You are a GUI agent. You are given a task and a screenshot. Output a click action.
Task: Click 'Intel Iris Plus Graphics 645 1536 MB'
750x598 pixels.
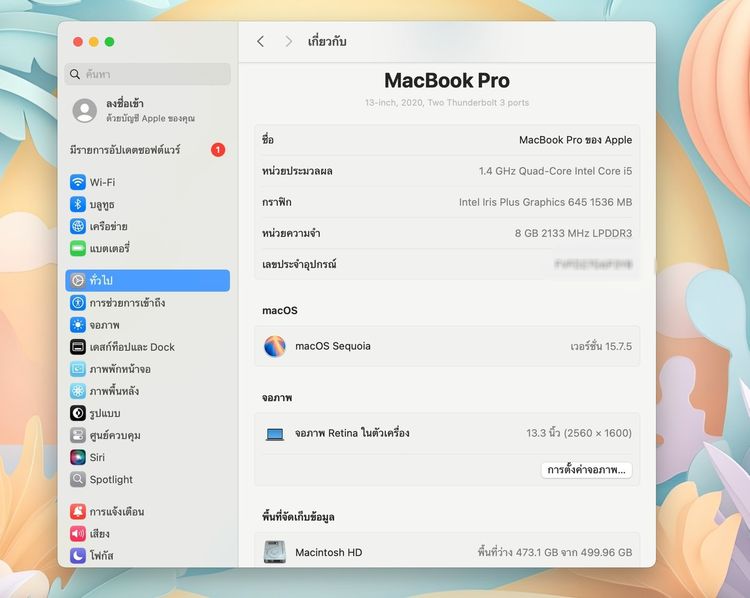pyautogui.click(x=545, y=202)
